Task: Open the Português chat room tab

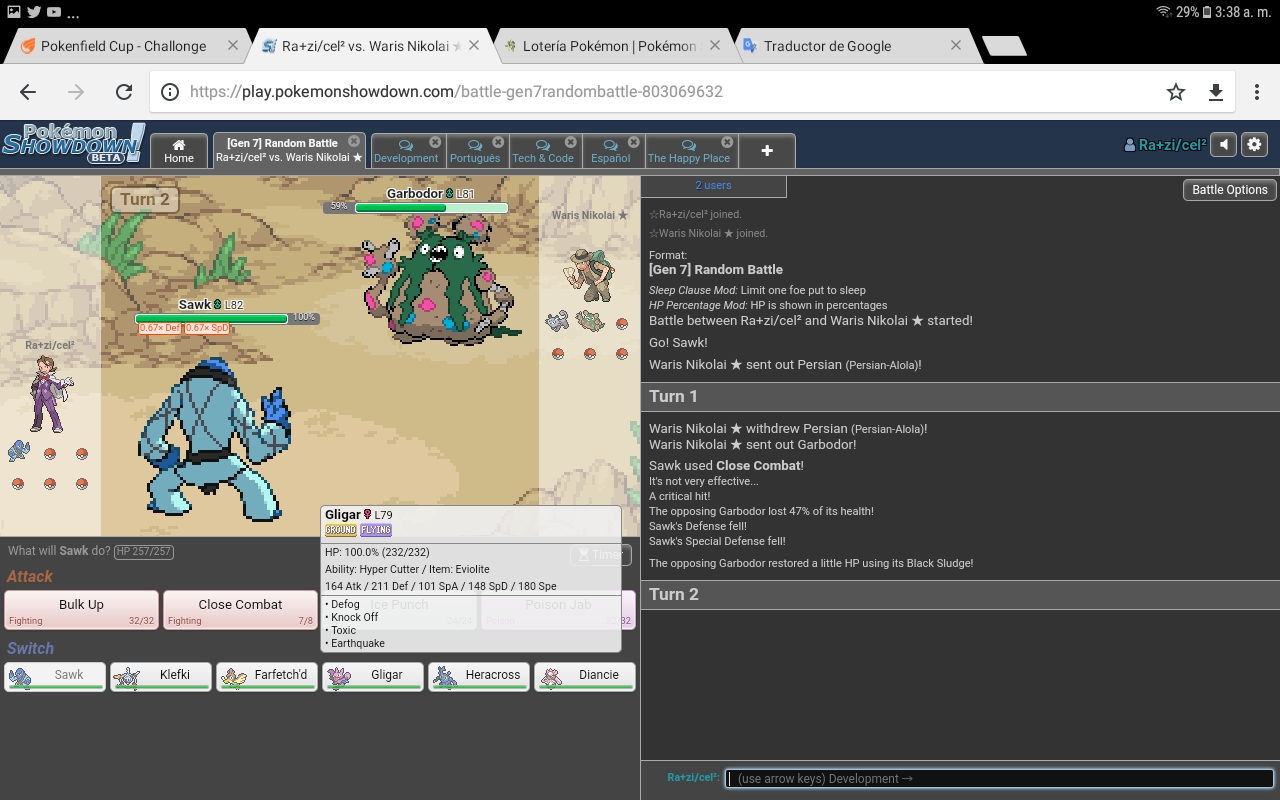Action: tap(475, 151)
